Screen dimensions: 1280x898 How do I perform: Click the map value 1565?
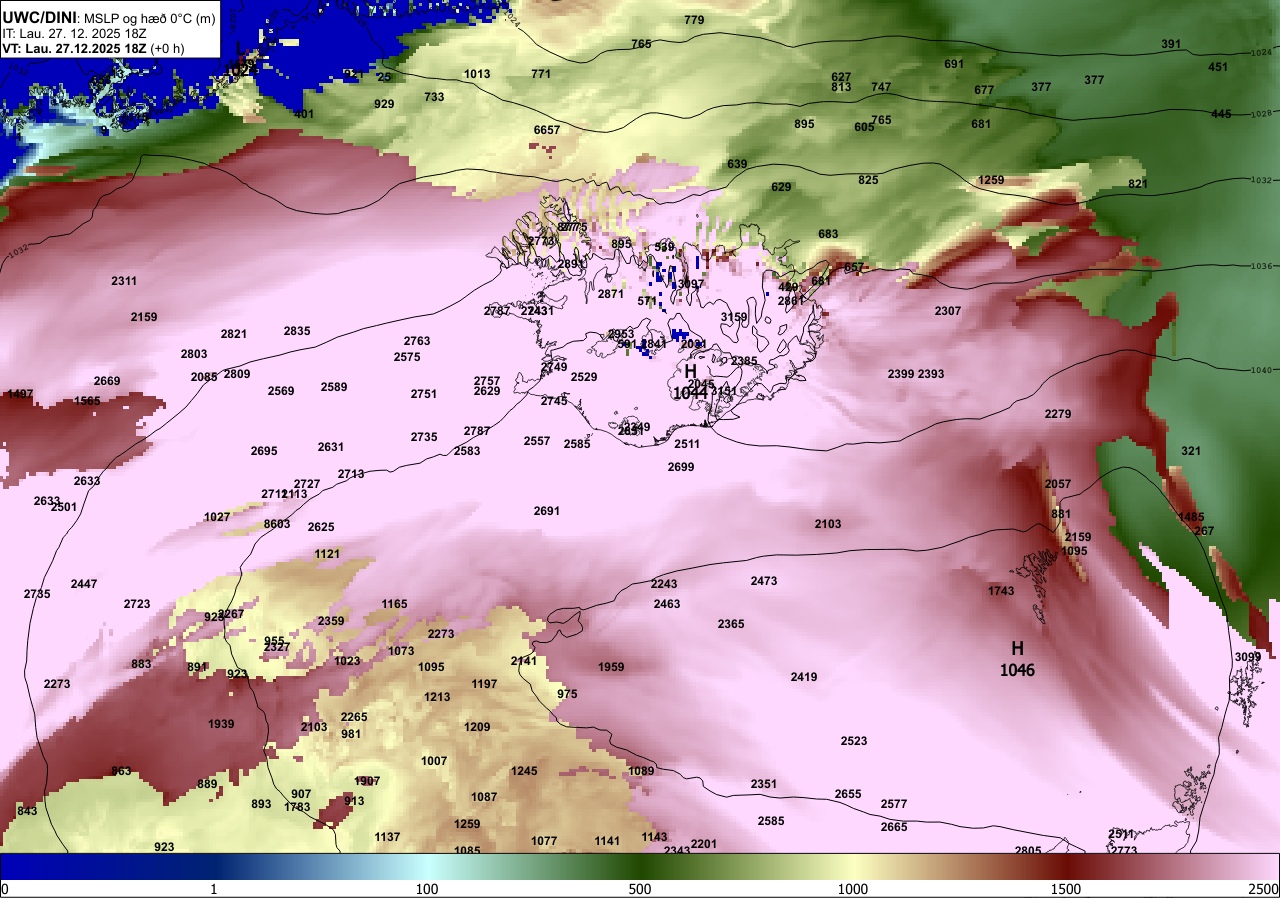point(87,401)
